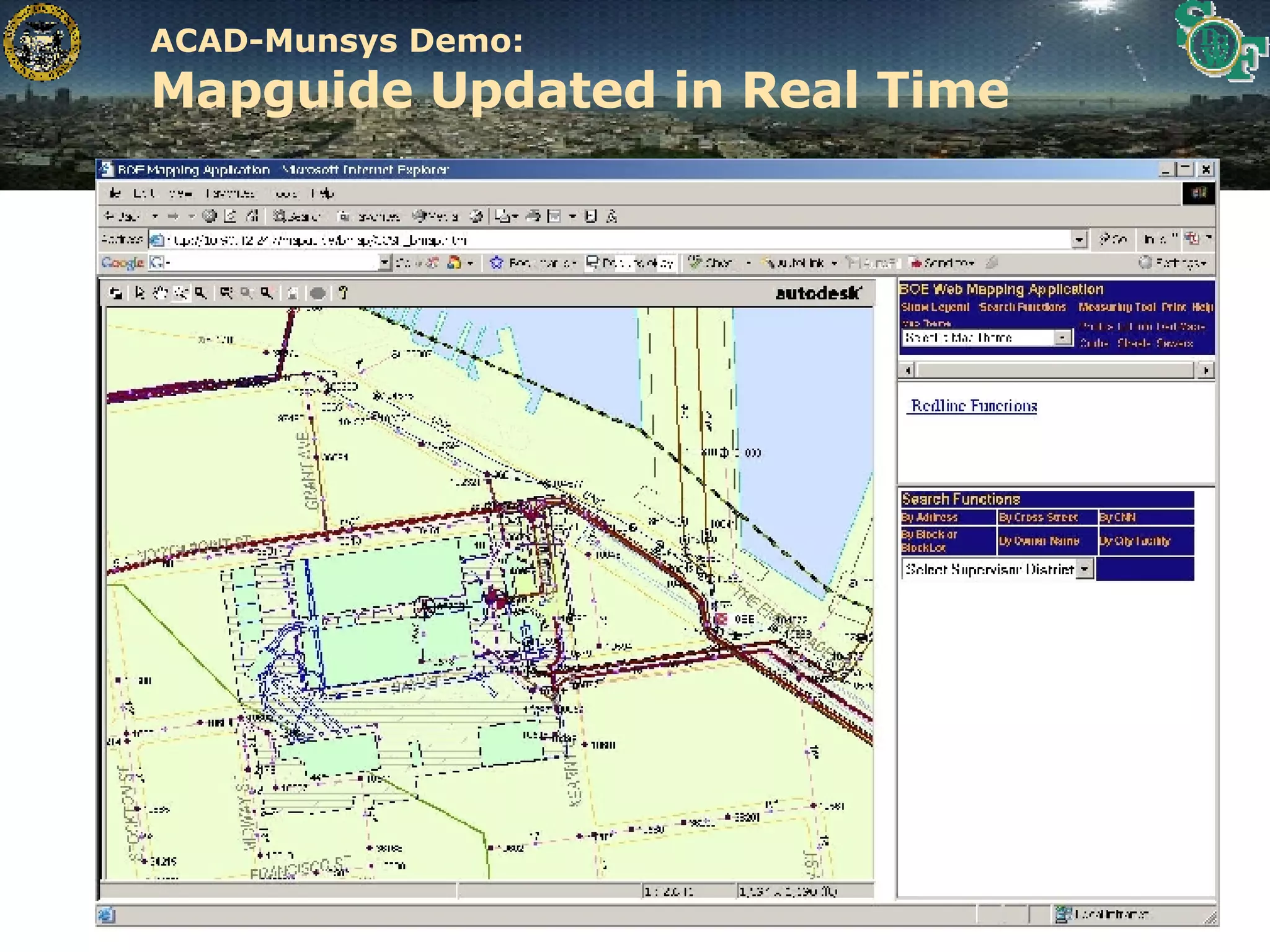Click the Redline Functions link

(x=974, y=406)
